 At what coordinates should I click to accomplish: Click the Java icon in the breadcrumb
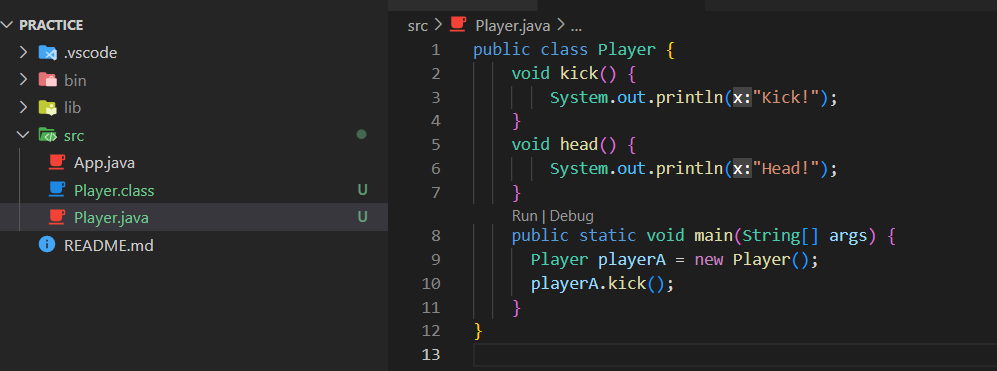(458, 25)
